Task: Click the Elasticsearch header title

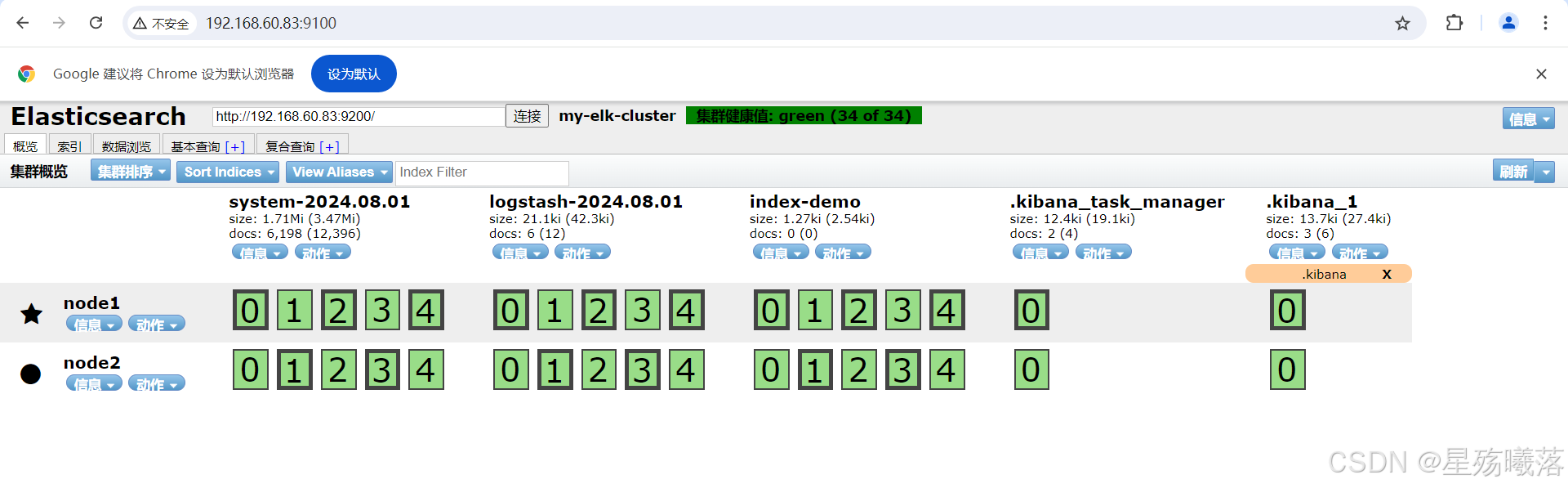Action: [x=98, y=116]
